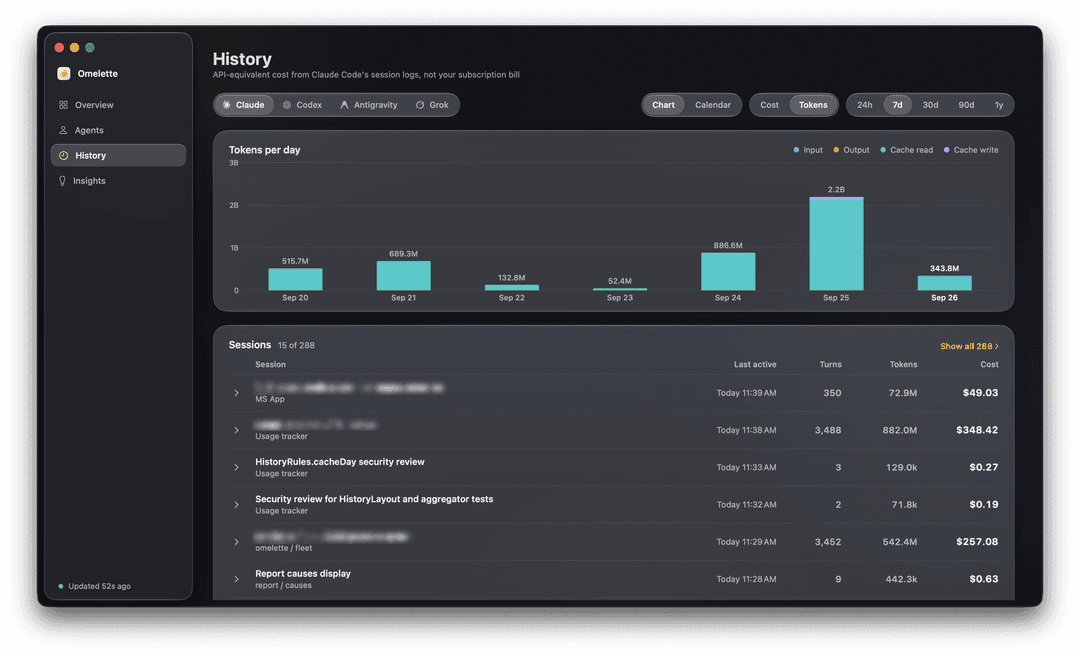Click the tall Sep 25 bar
Viewport: 1080px width, 656px height.
coord(836,244)
